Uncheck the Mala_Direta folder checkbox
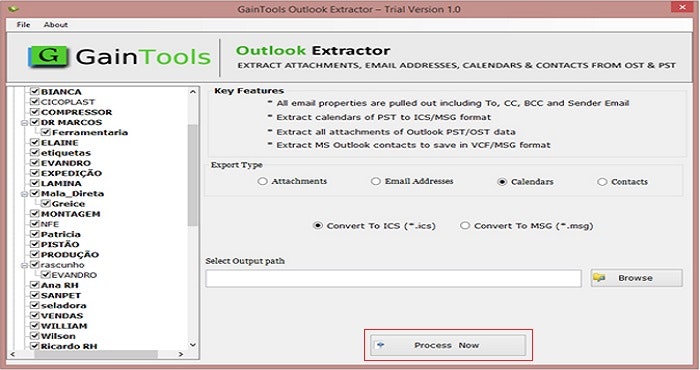Viewport: 700px width, 370px height. click(x=35, y=193)
